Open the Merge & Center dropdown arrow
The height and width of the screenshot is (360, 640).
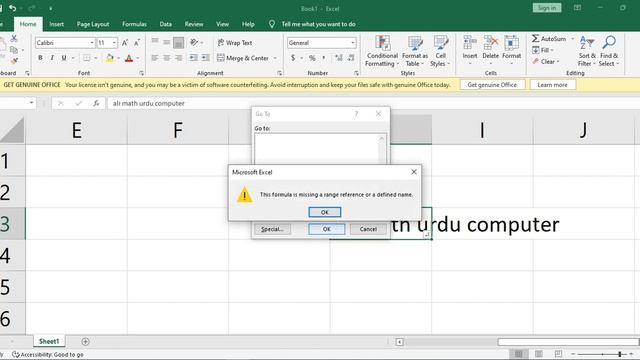(275, 58)
